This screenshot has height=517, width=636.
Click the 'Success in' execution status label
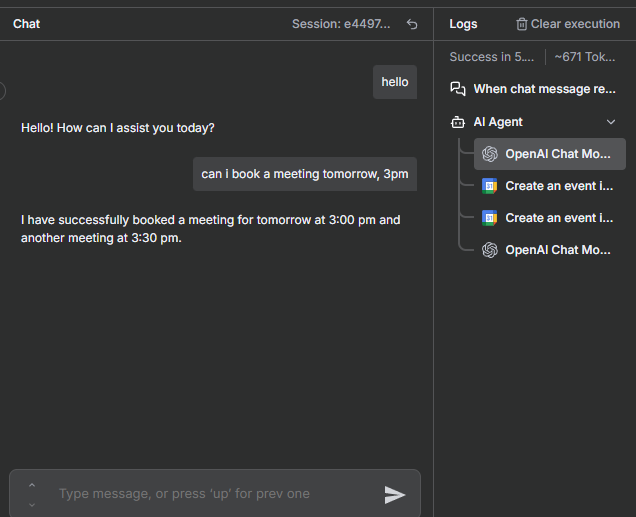pos(492,57)
